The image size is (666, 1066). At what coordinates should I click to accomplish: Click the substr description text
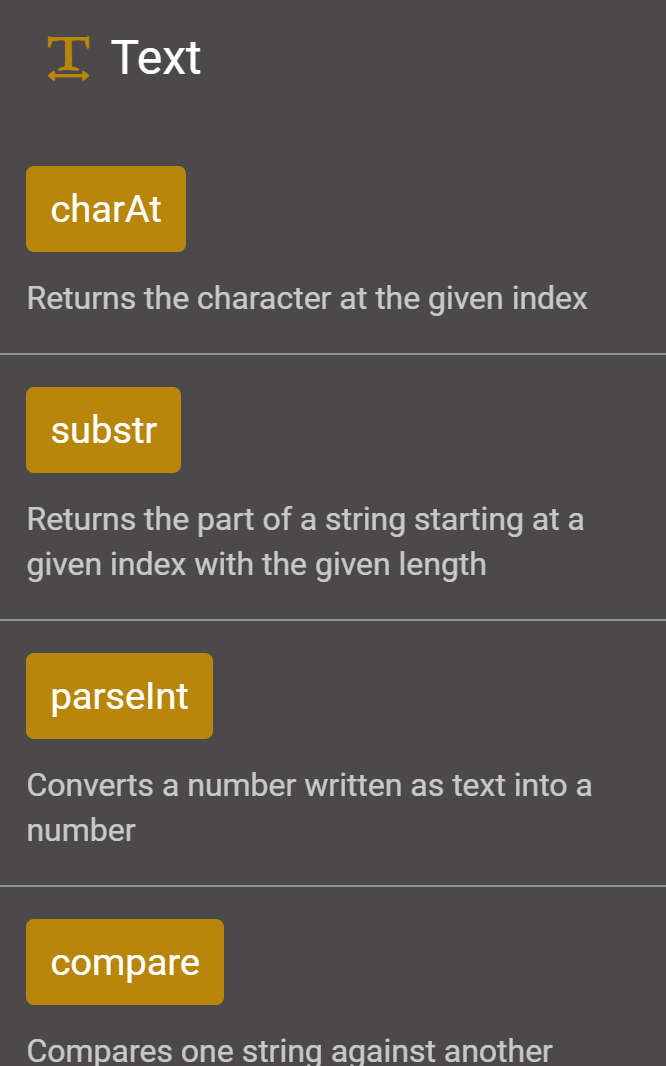coord(305,541)
